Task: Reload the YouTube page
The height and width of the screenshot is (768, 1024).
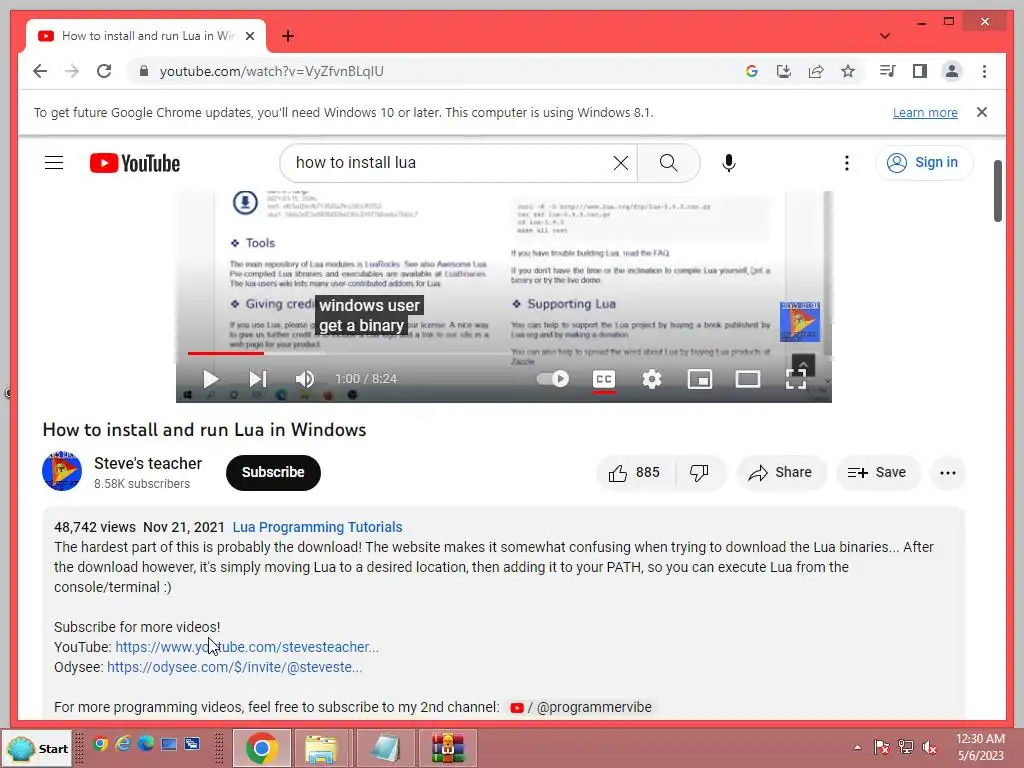Action: point(104,71)
